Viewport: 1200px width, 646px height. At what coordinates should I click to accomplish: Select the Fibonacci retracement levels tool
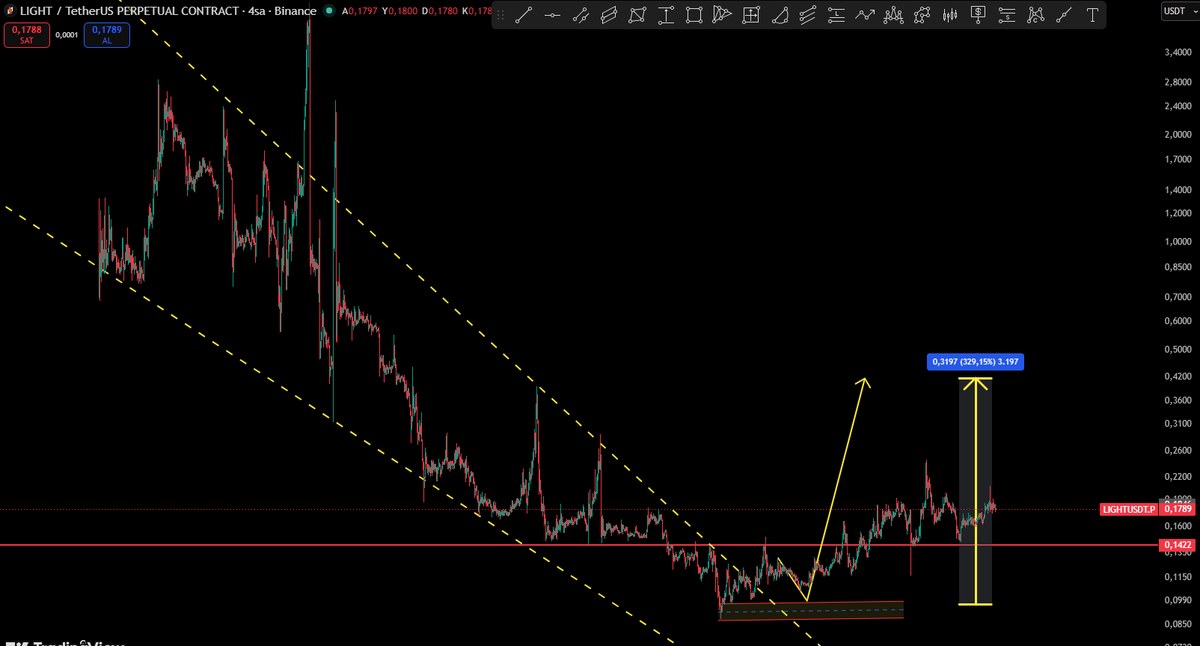click(836, 15)
